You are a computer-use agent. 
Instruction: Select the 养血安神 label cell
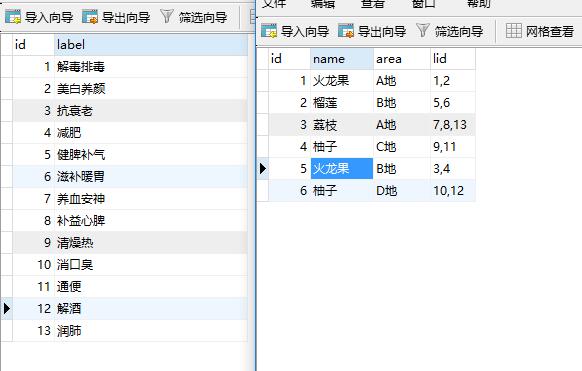151,199
